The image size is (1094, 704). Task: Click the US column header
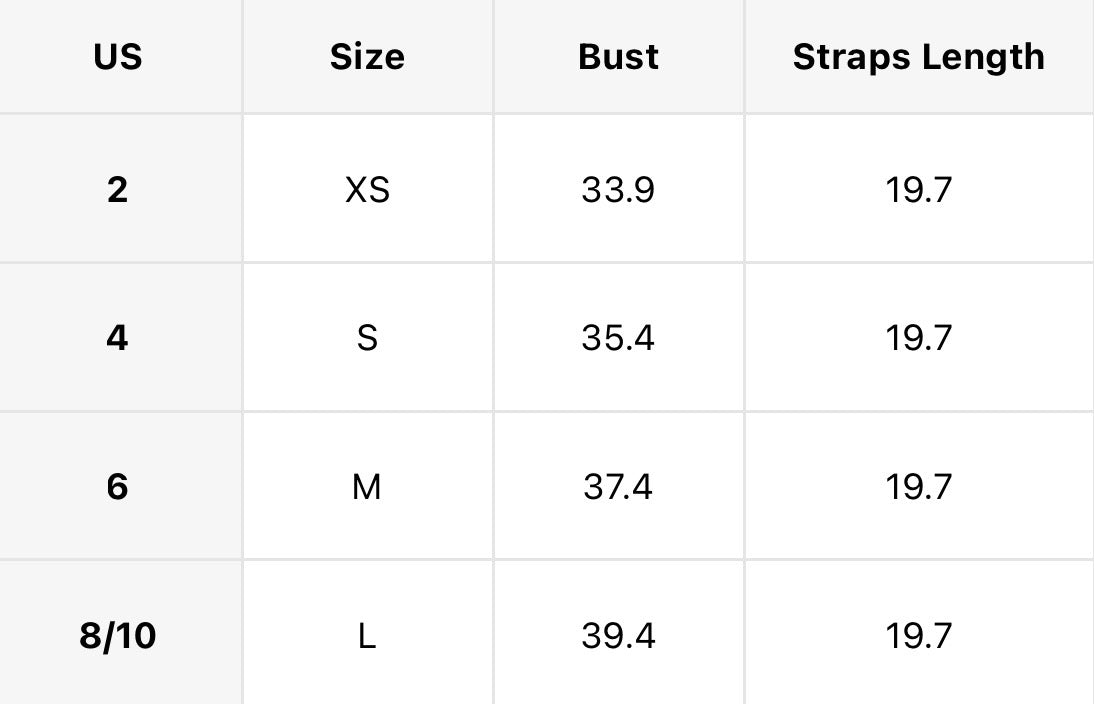click(x=118, y=57)
